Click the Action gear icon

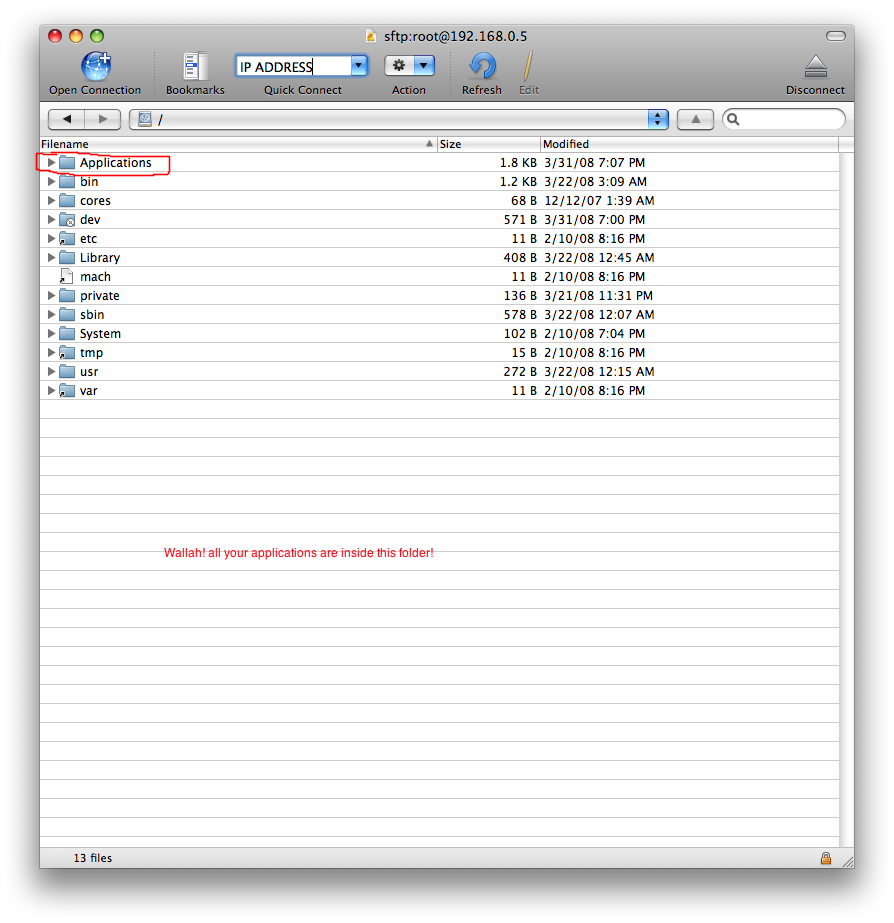click(399, 65)
